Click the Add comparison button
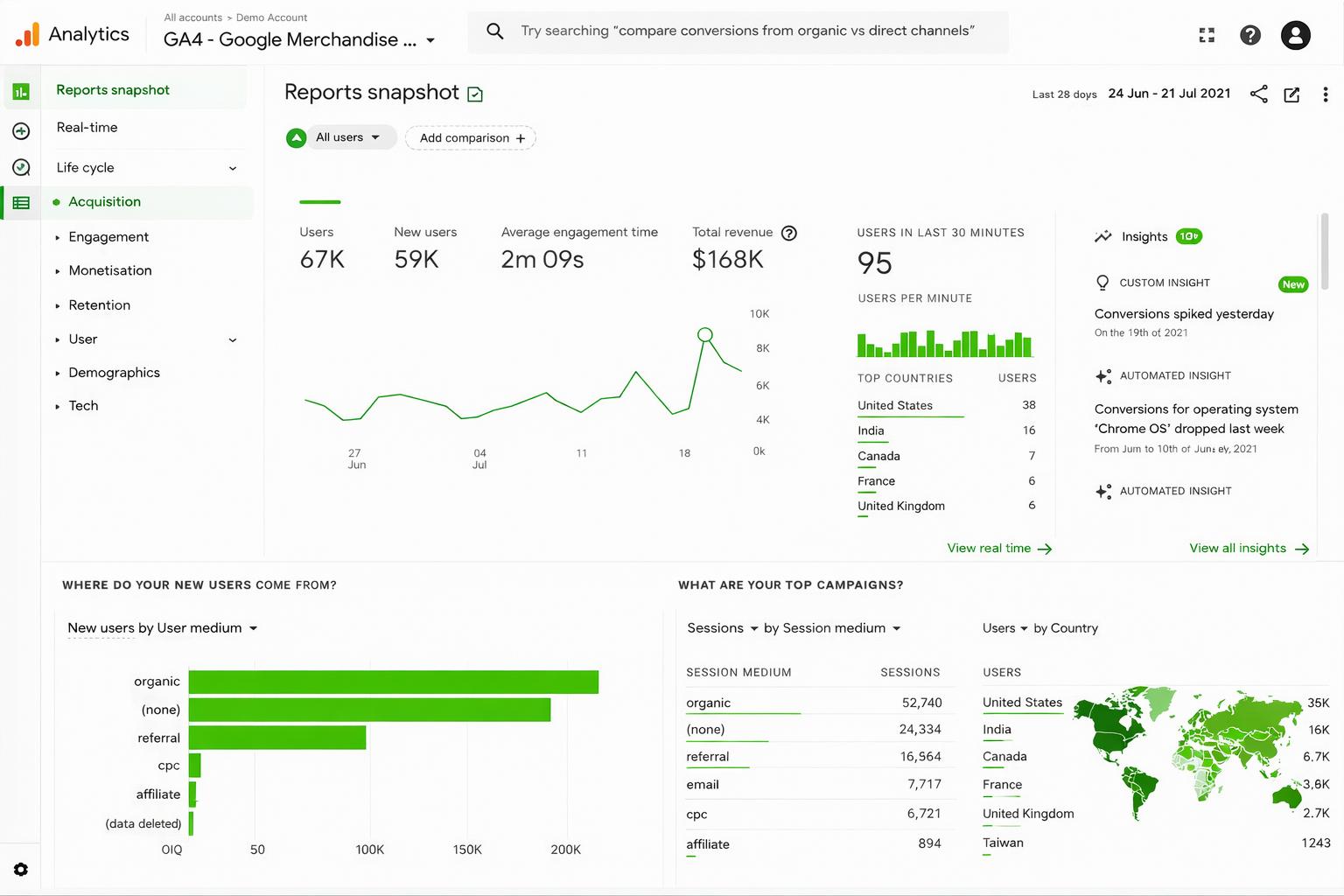This screenshot has width=1344, height=896. tap(470, 137)
